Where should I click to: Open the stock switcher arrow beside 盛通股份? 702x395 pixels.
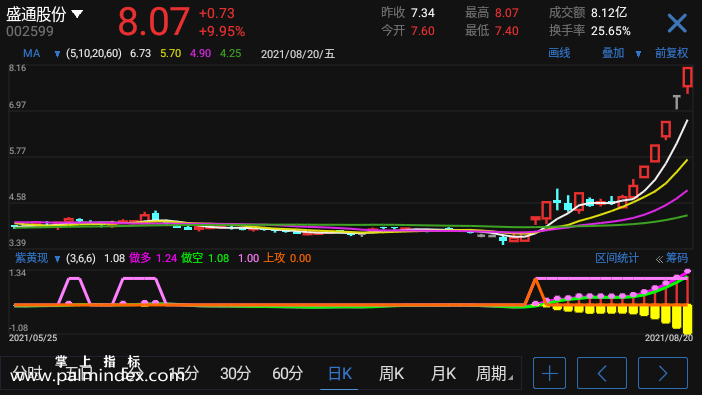[x=77, y=14]
